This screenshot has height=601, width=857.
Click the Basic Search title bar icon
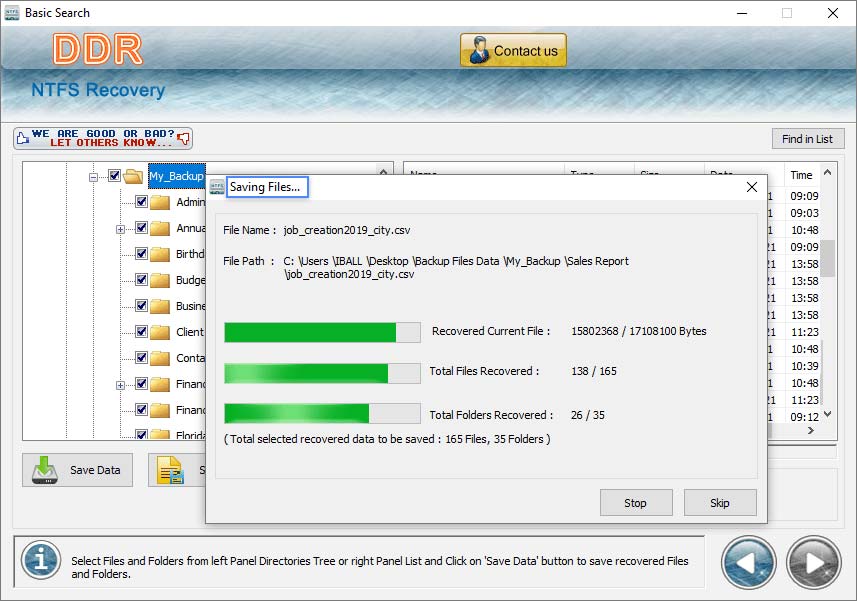[11, 13]
